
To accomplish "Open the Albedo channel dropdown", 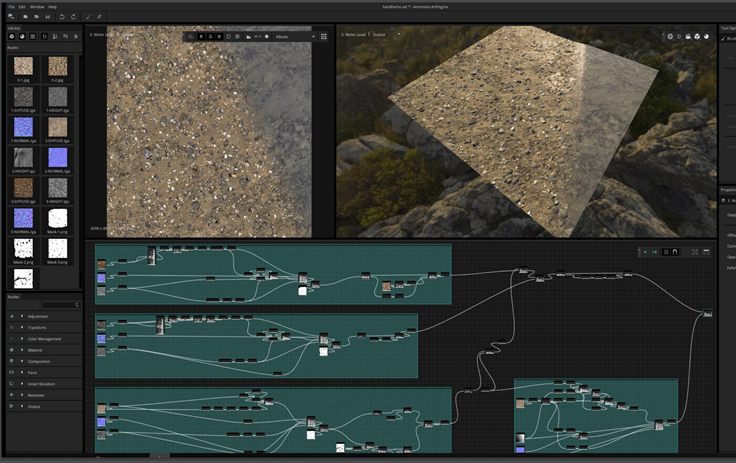I will (x=295, y=37).
